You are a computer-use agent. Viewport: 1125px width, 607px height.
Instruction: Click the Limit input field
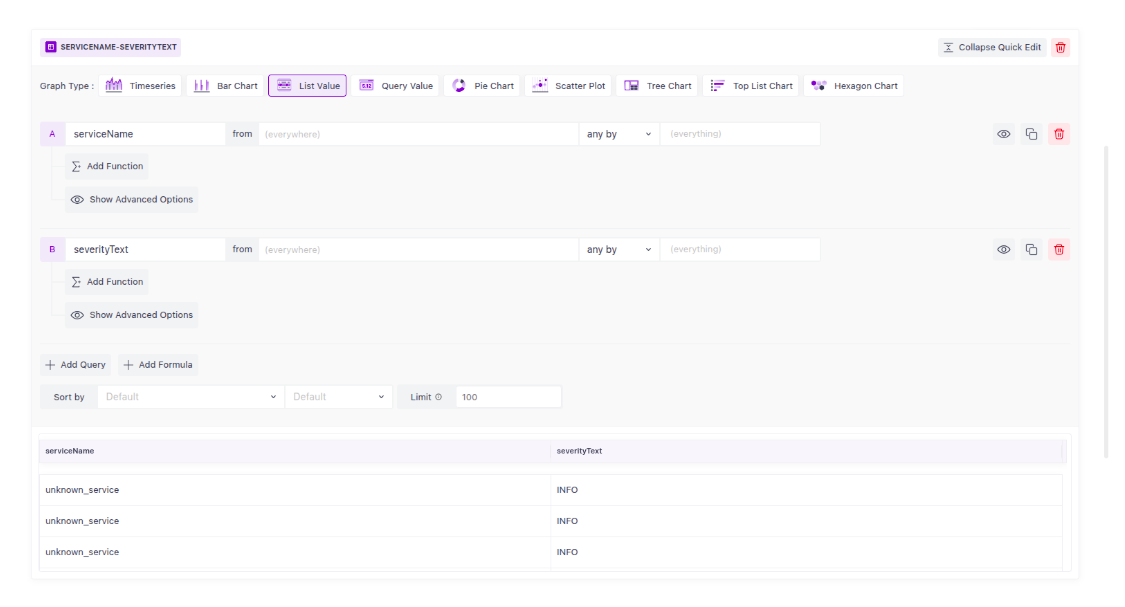(x=508, y=397)
